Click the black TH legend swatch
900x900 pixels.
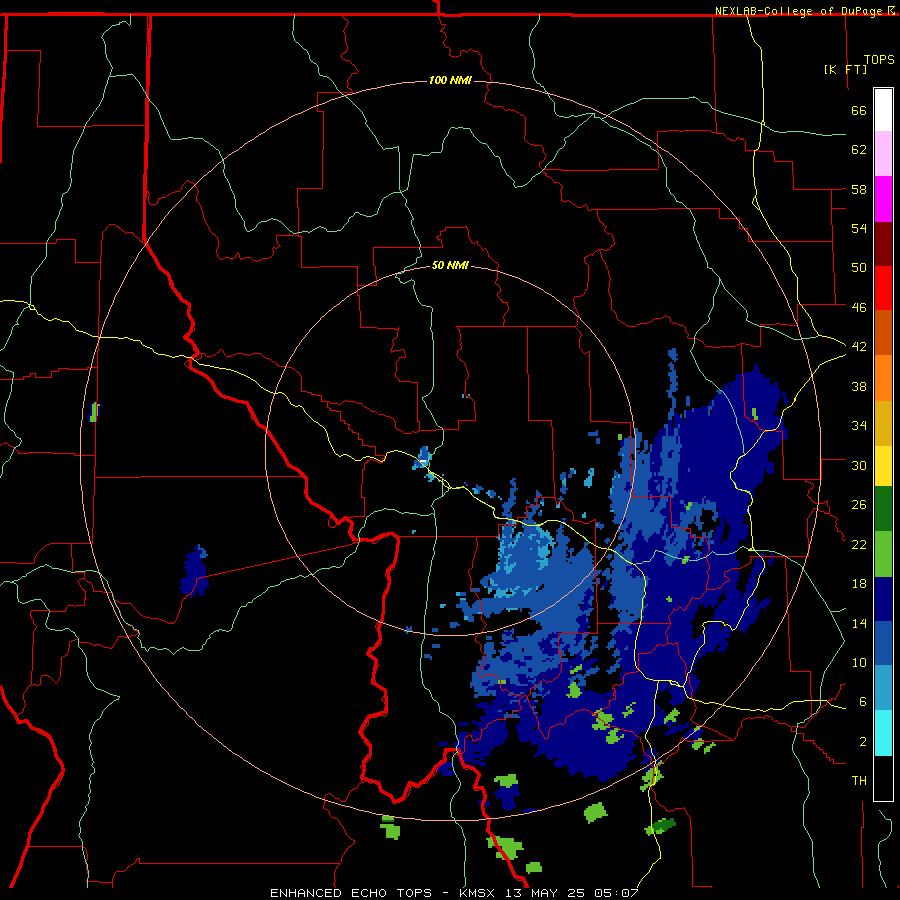pos(883,778)
